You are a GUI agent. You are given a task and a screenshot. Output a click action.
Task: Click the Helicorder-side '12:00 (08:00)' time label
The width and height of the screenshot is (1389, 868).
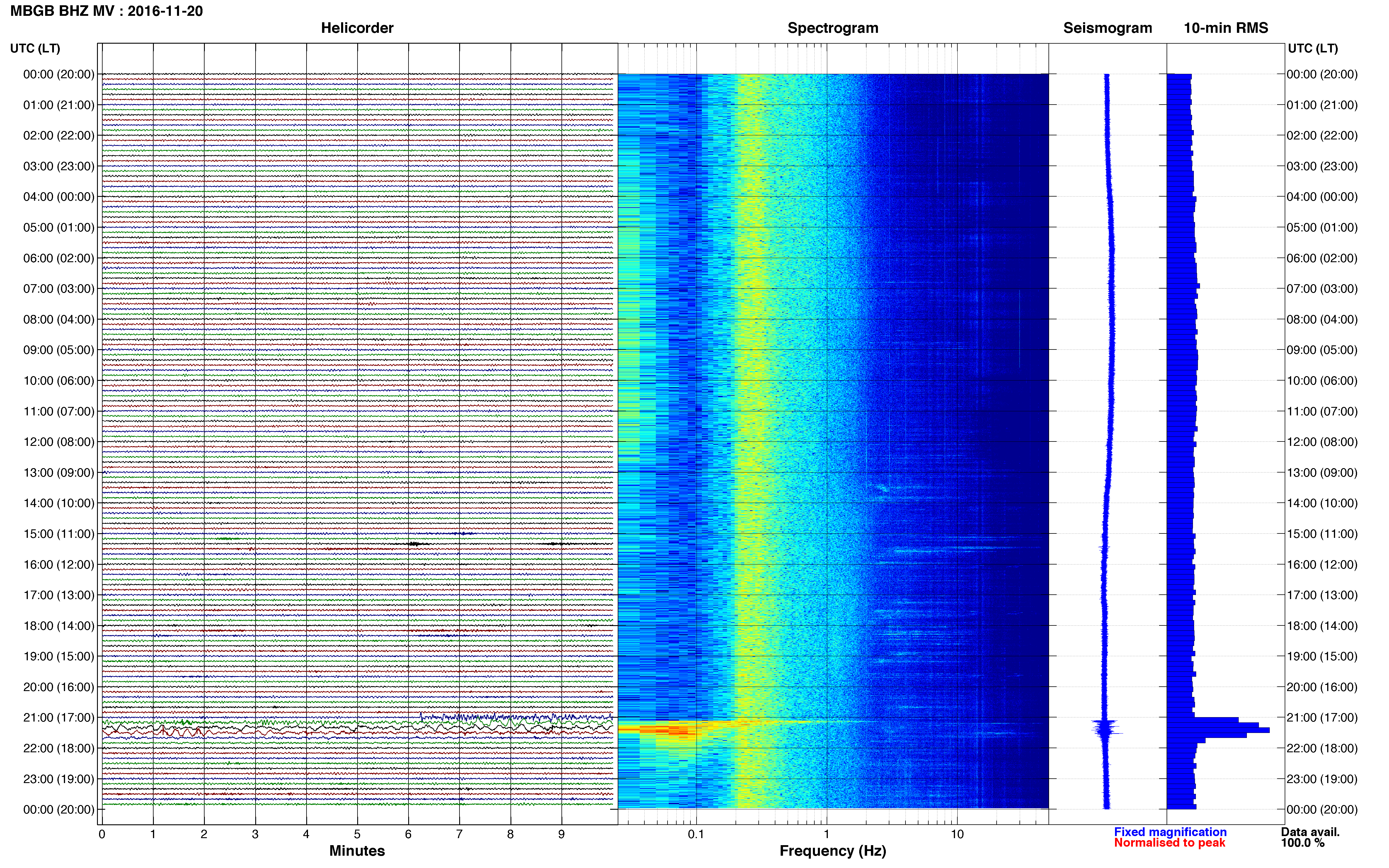click(59, 442)
